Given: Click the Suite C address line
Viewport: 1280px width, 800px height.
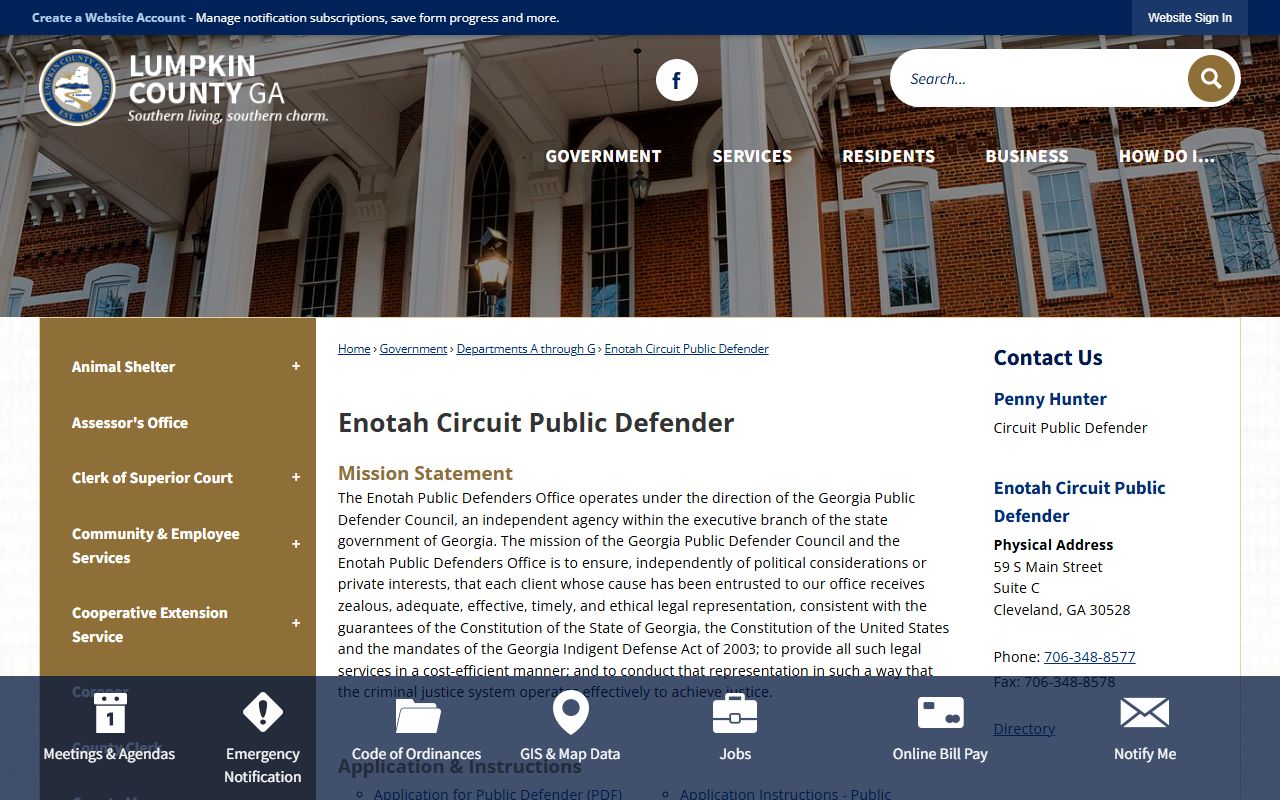Looking at the screenshot, I should [x=1017, y=588].
